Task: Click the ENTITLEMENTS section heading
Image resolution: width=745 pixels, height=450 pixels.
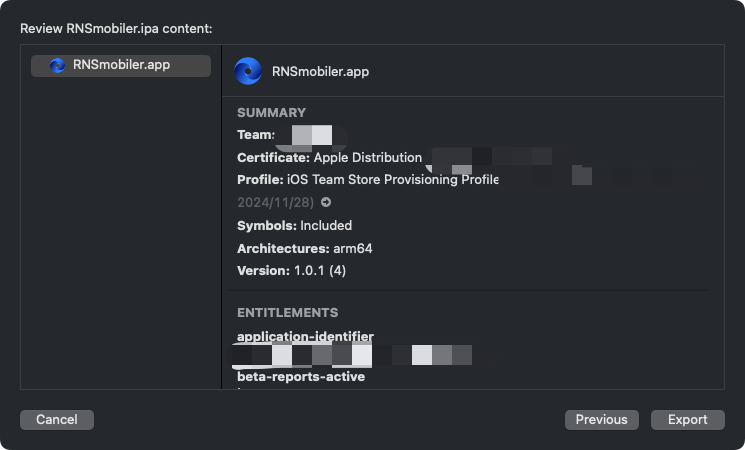Action: (287, 313)
